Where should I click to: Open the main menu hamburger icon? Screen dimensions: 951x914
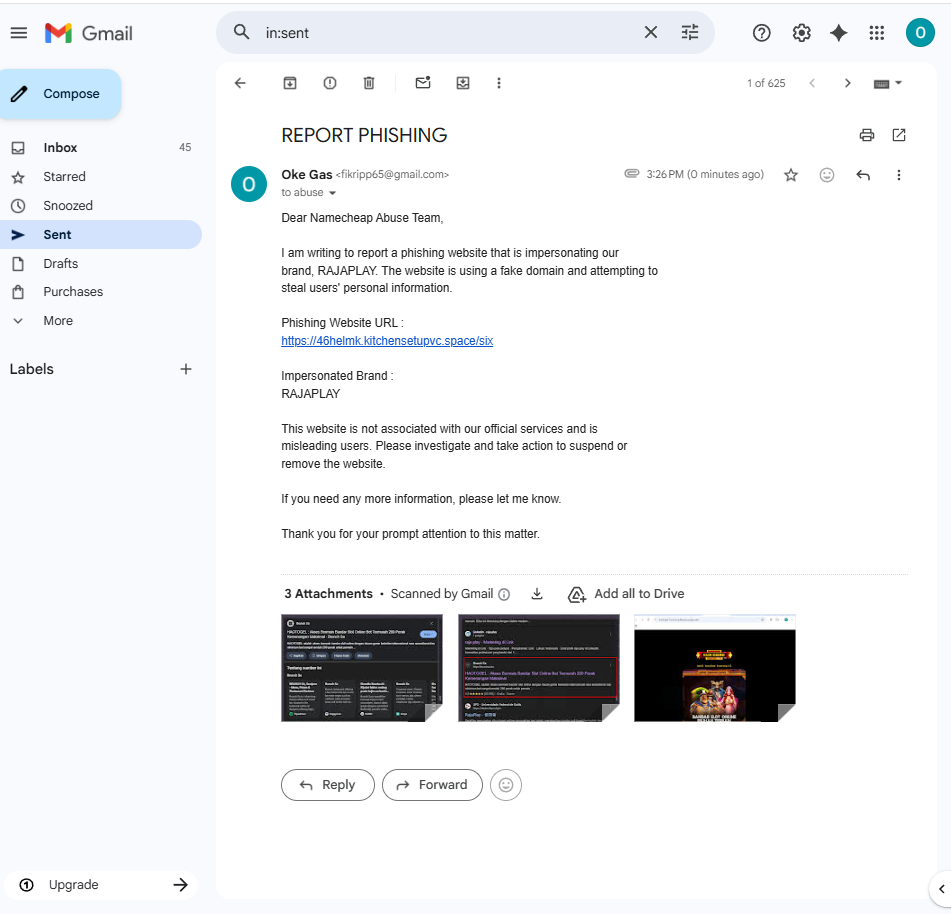click(19, 33)
